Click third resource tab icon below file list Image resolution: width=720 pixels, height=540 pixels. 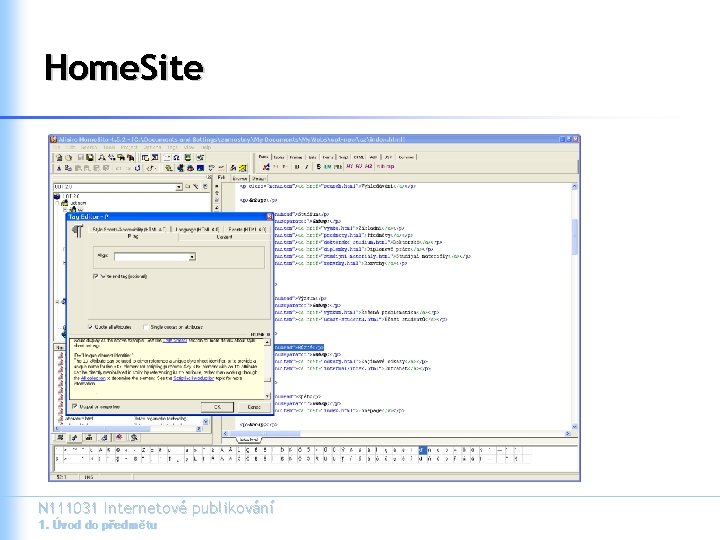coord(89,438)
